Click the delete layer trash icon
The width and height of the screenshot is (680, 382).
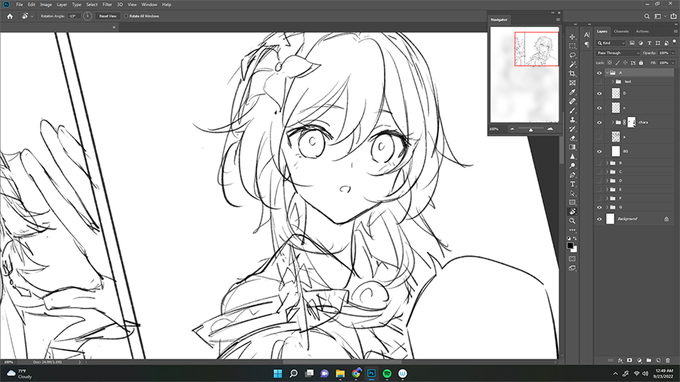pos(667,360)
